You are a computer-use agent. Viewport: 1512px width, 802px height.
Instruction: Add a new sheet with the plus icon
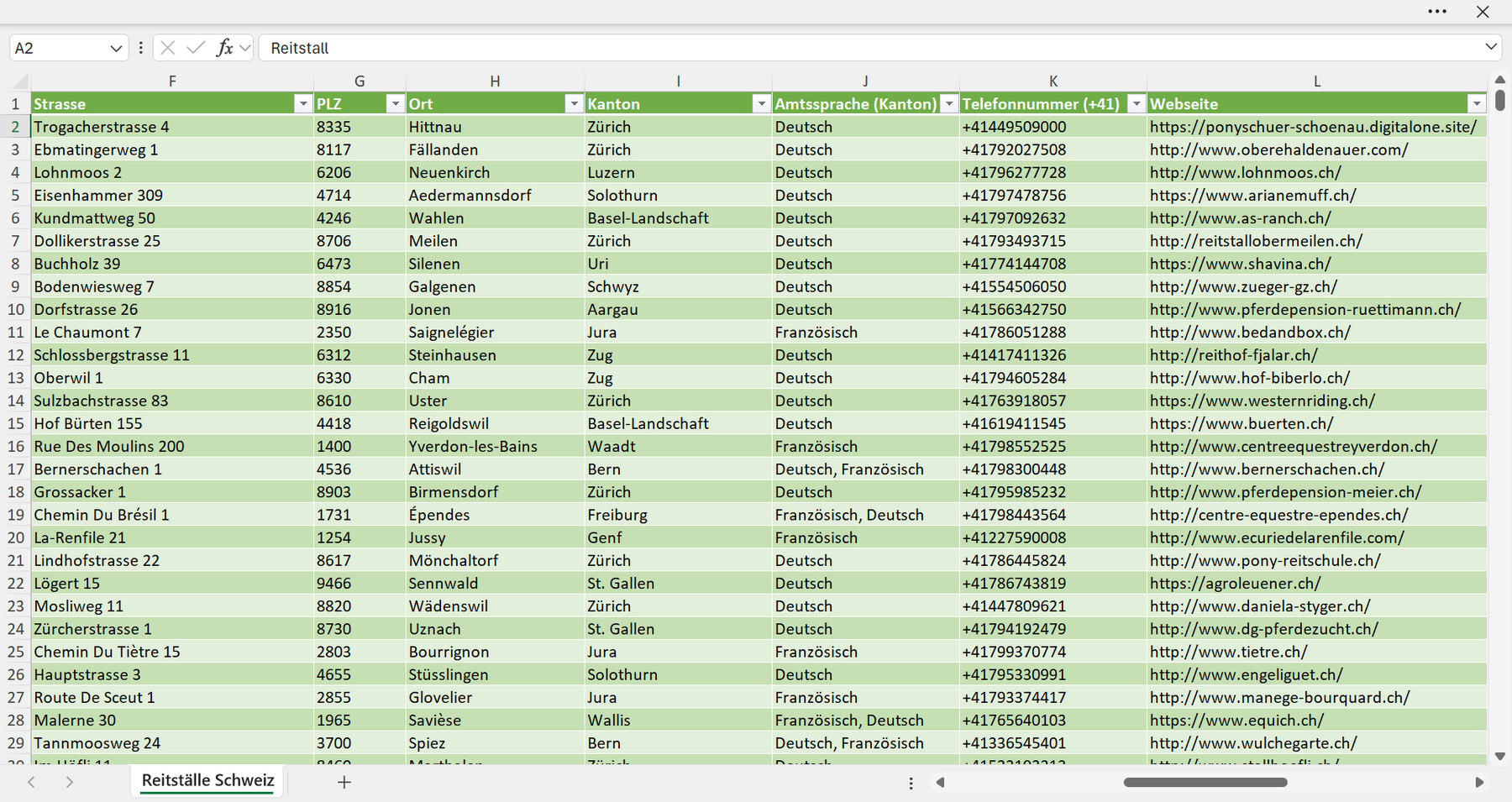pos(344,782)
